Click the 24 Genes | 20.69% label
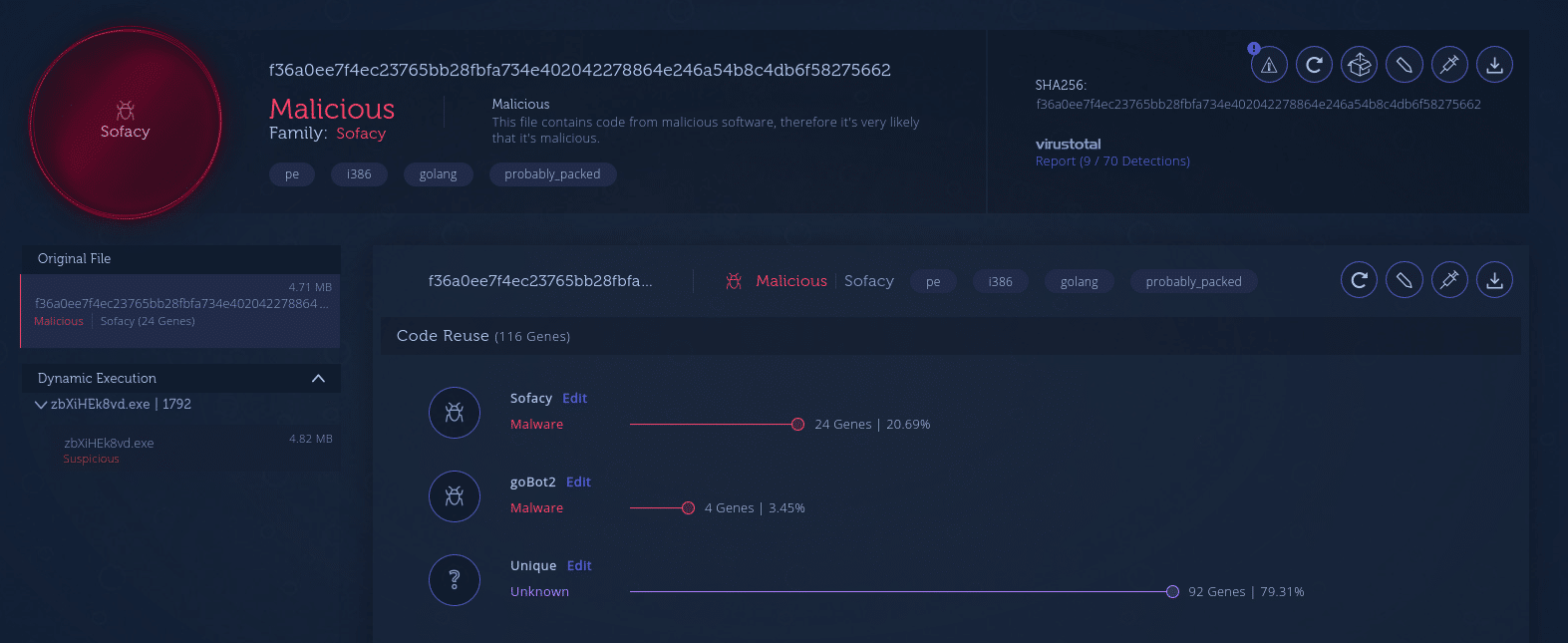 click(x=872, y=425)
